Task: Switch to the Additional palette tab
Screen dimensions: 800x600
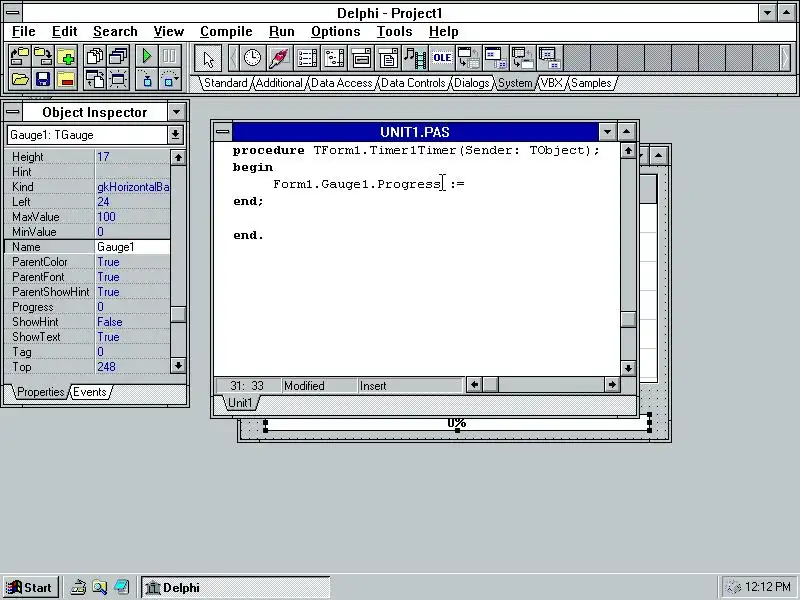Action: (x=279, y=83)
